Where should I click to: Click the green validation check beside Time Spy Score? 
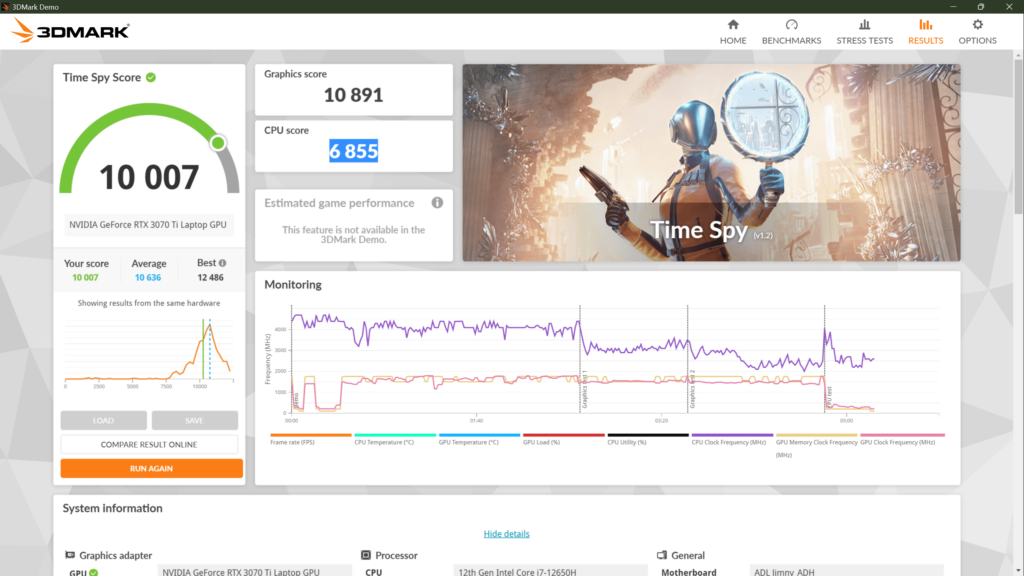(x=151, y=77)
